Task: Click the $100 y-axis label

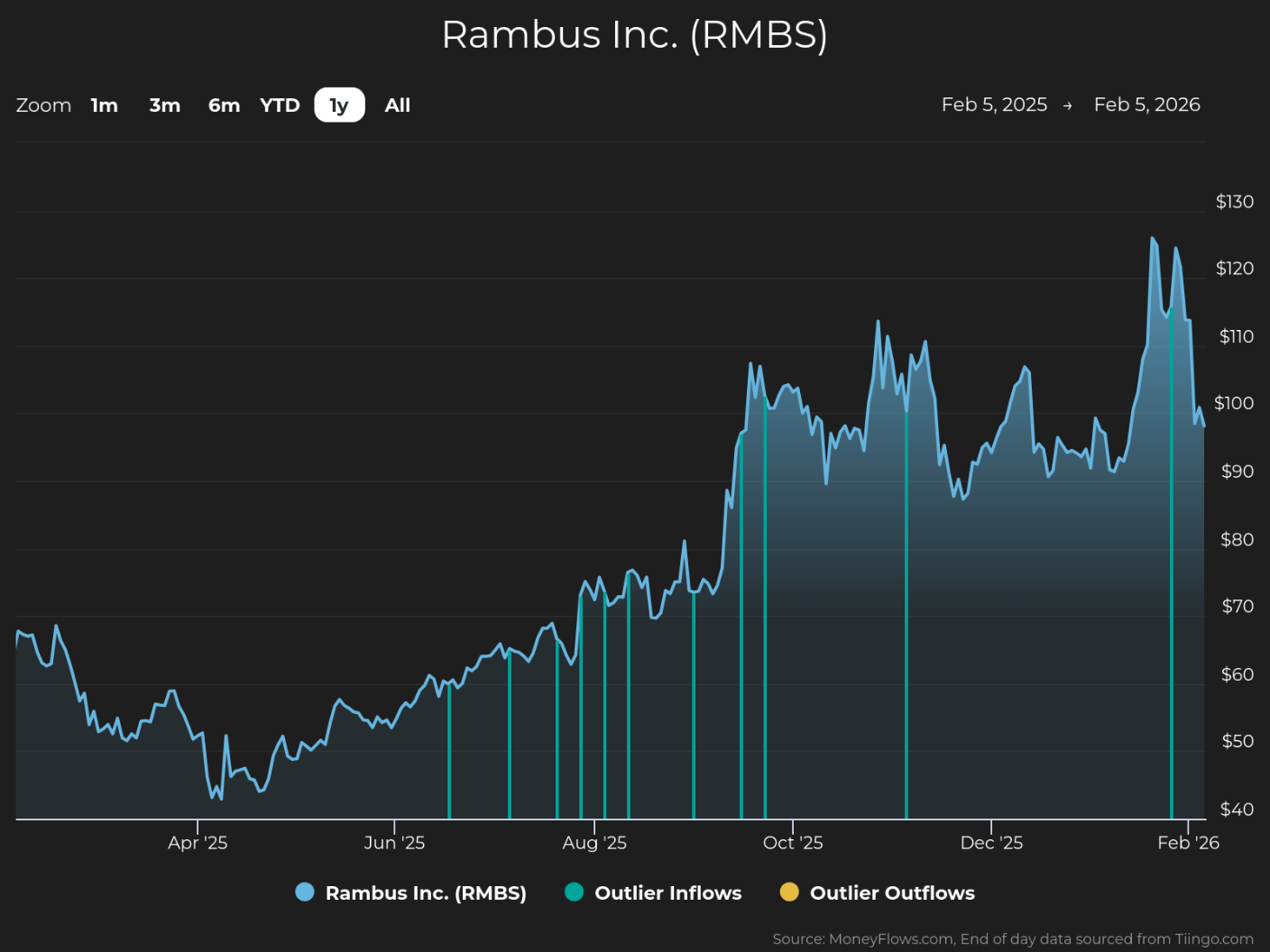Action: tap(1234, 404)
